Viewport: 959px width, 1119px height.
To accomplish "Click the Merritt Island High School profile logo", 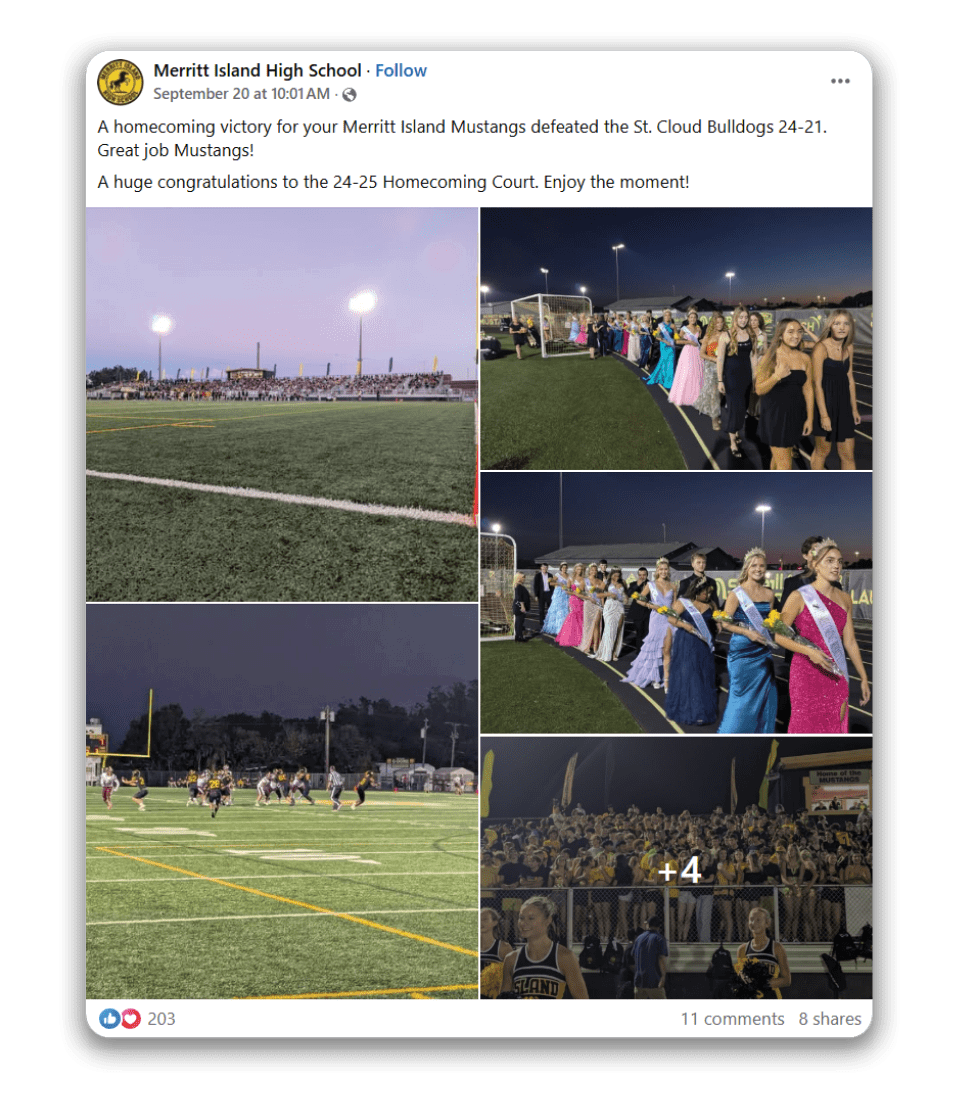I will [x=120, y=82].
